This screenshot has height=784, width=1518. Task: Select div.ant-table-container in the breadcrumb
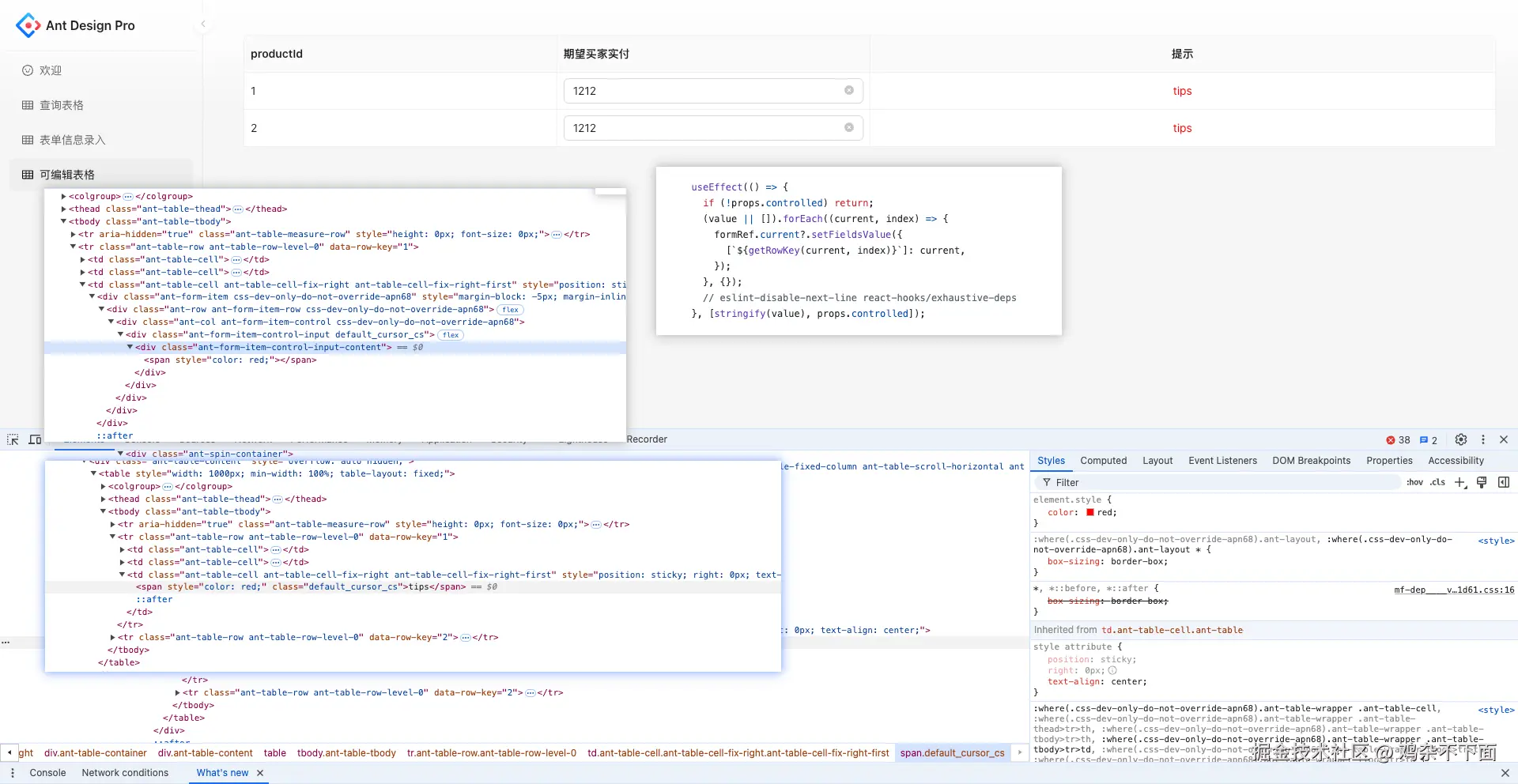(96, 753)
